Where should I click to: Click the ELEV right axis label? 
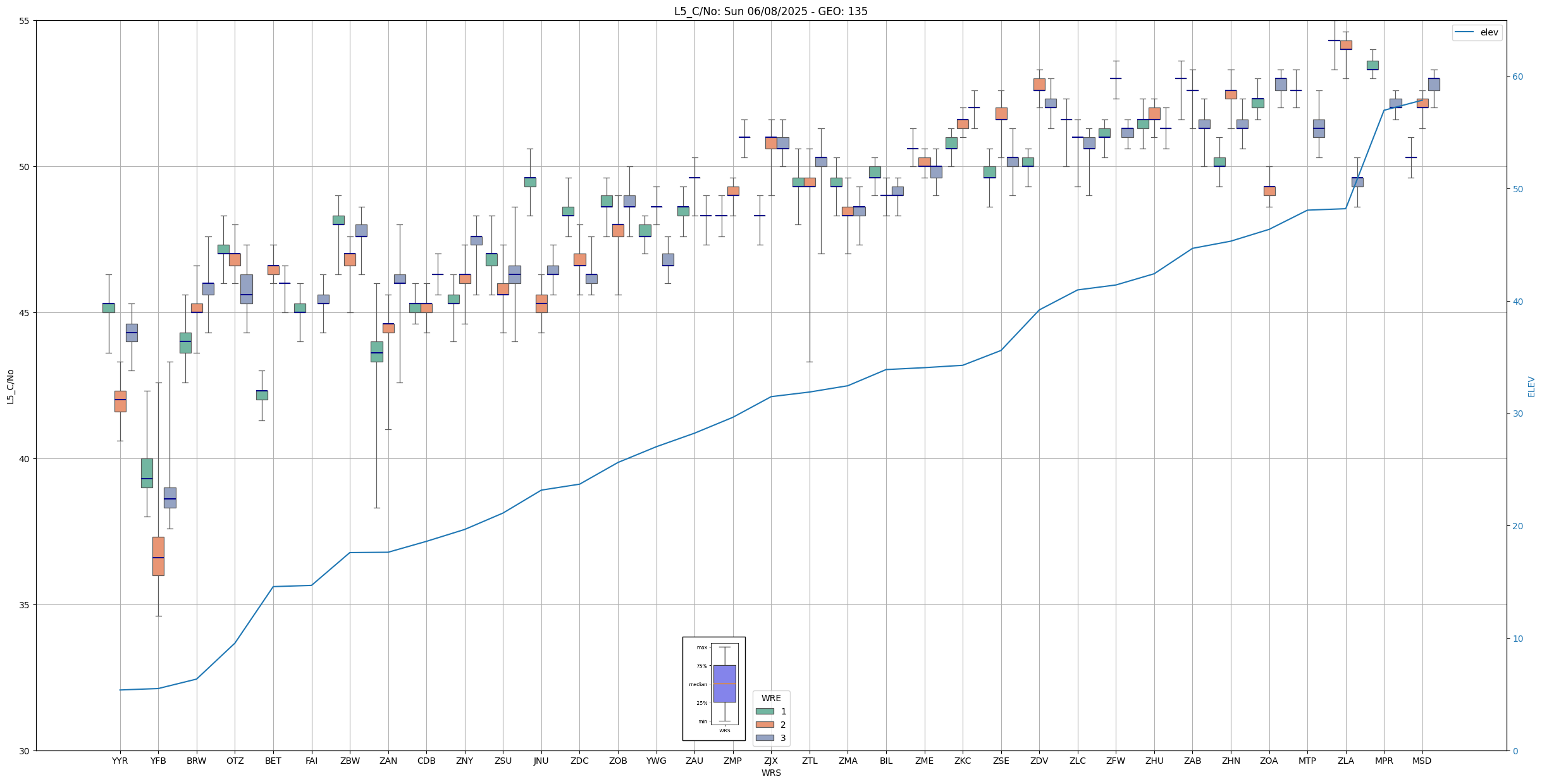1531,386
